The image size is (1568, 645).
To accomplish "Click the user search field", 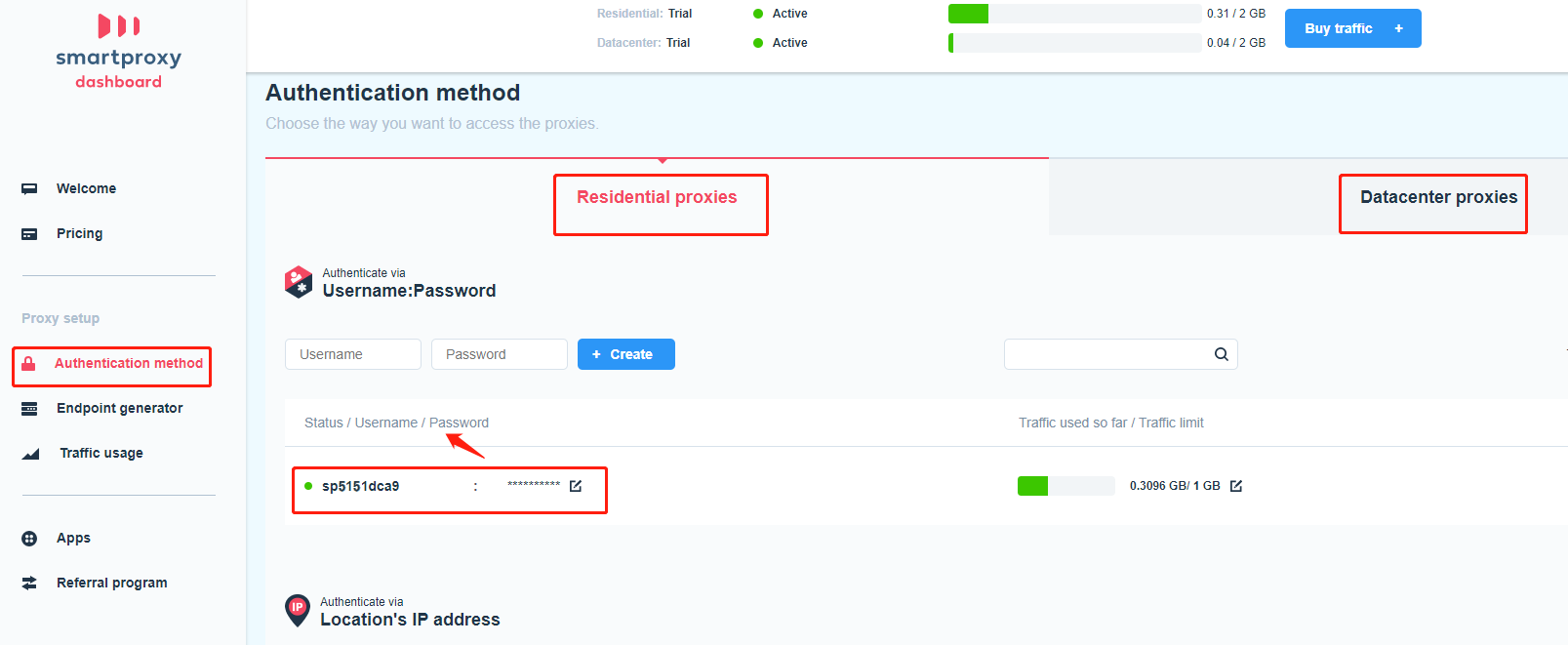I will [1121, 354].
